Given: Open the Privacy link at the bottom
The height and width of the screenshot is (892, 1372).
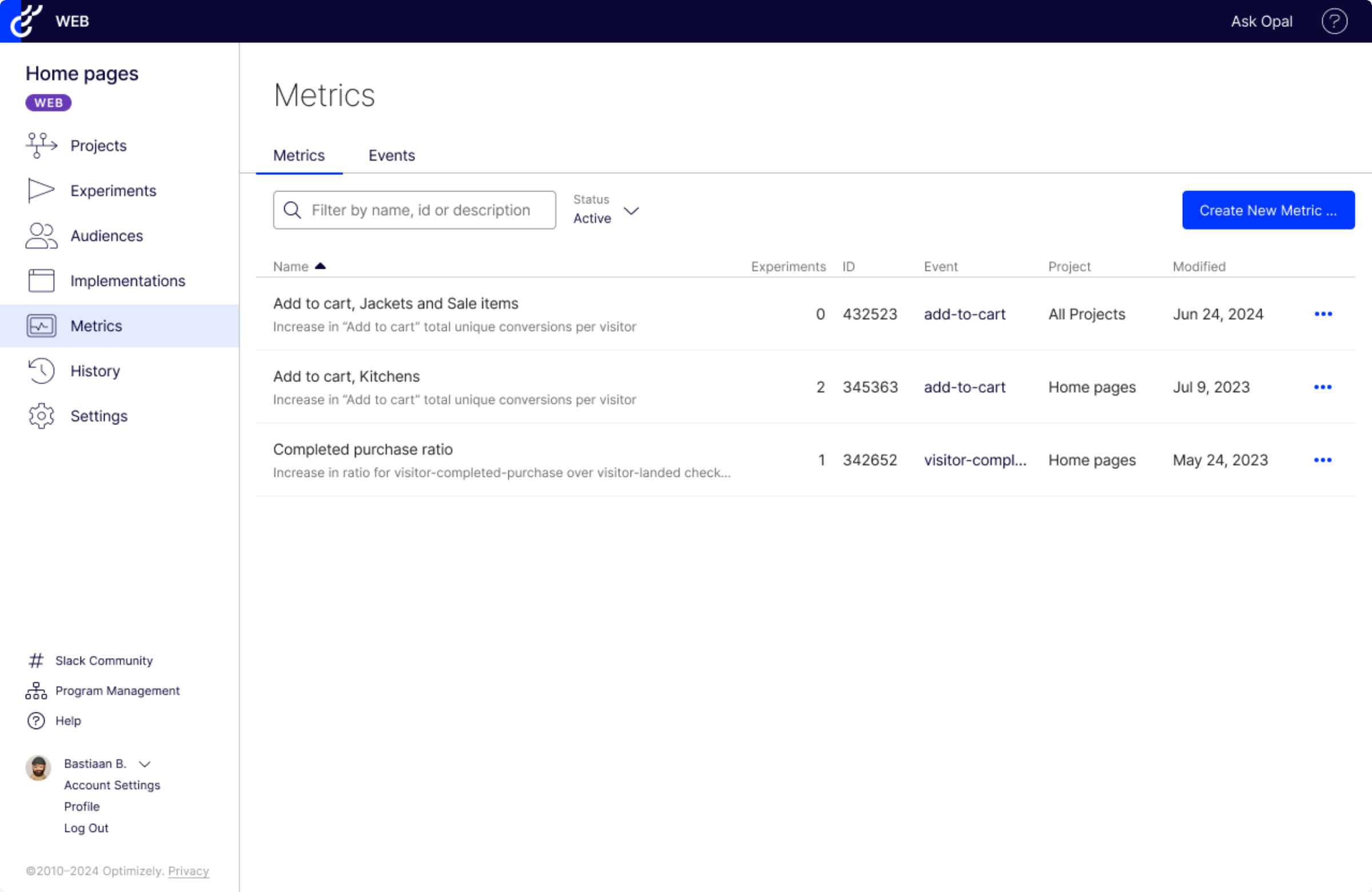Looking at the screenshot, I should [x=188, y=871].
